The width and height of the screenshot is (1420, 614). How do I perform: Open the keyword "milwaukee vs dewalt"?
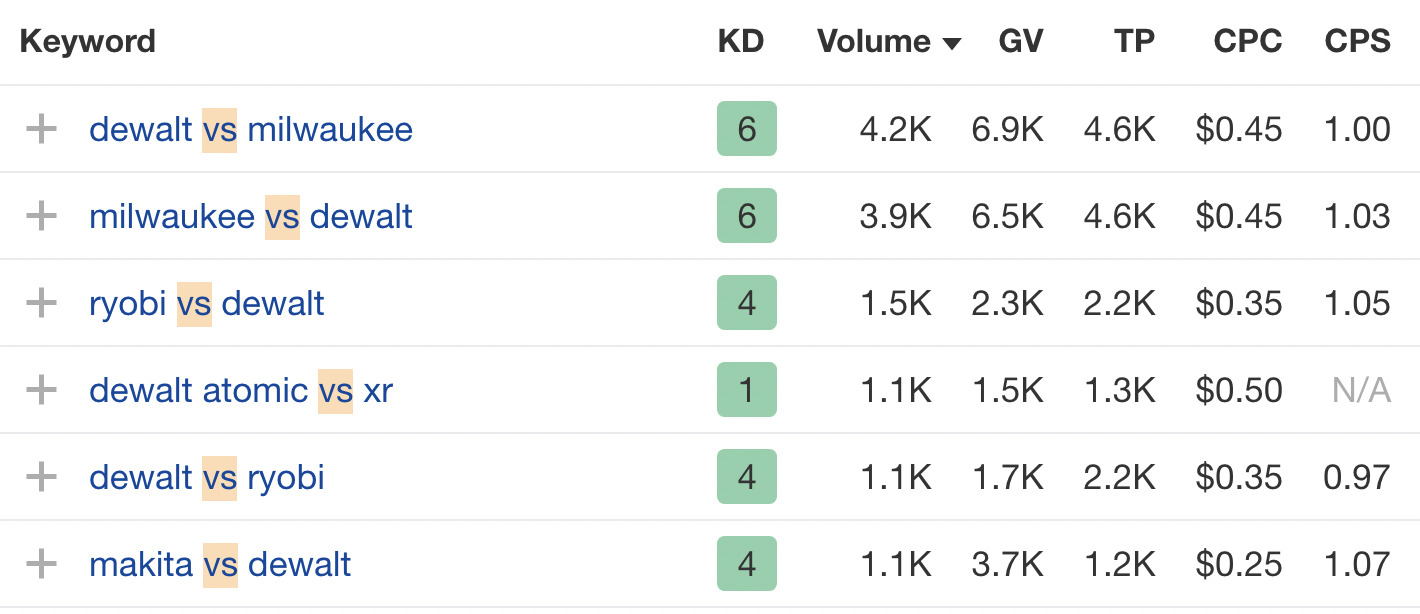click(x=250, y=216)
